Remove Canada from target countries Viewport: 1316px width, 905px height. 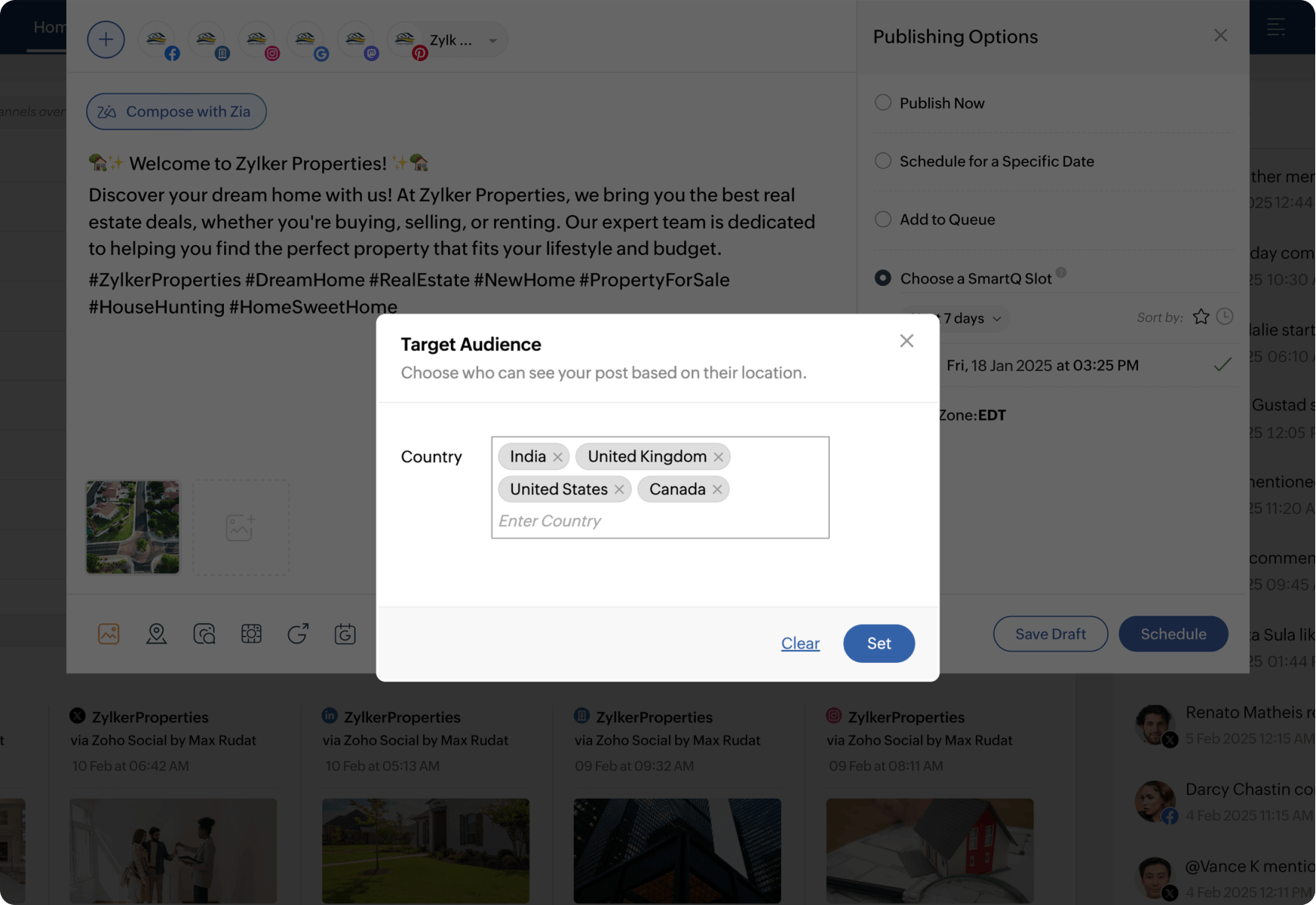point(717,489)
